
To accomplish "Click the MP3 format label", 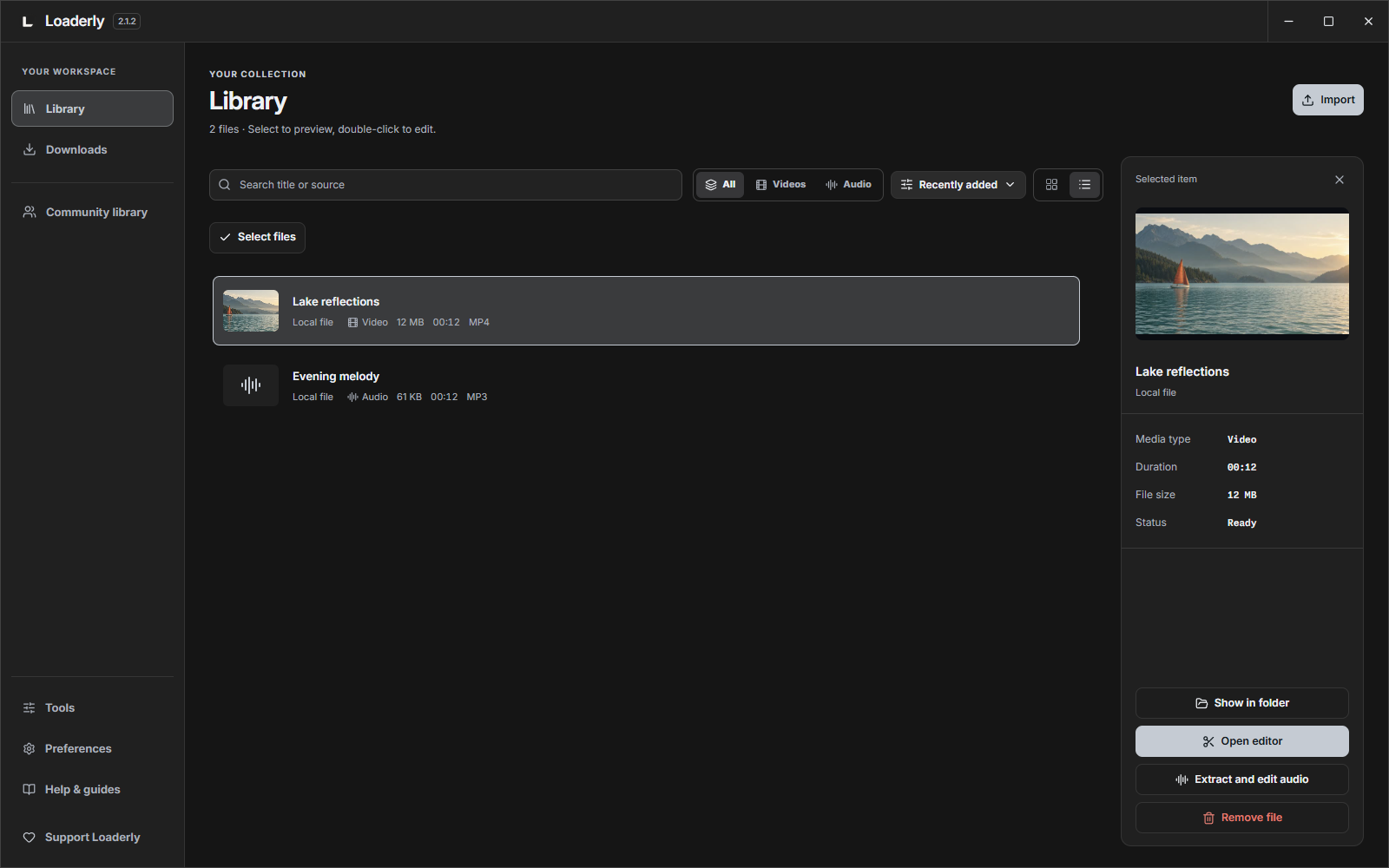I will point(477,397).
